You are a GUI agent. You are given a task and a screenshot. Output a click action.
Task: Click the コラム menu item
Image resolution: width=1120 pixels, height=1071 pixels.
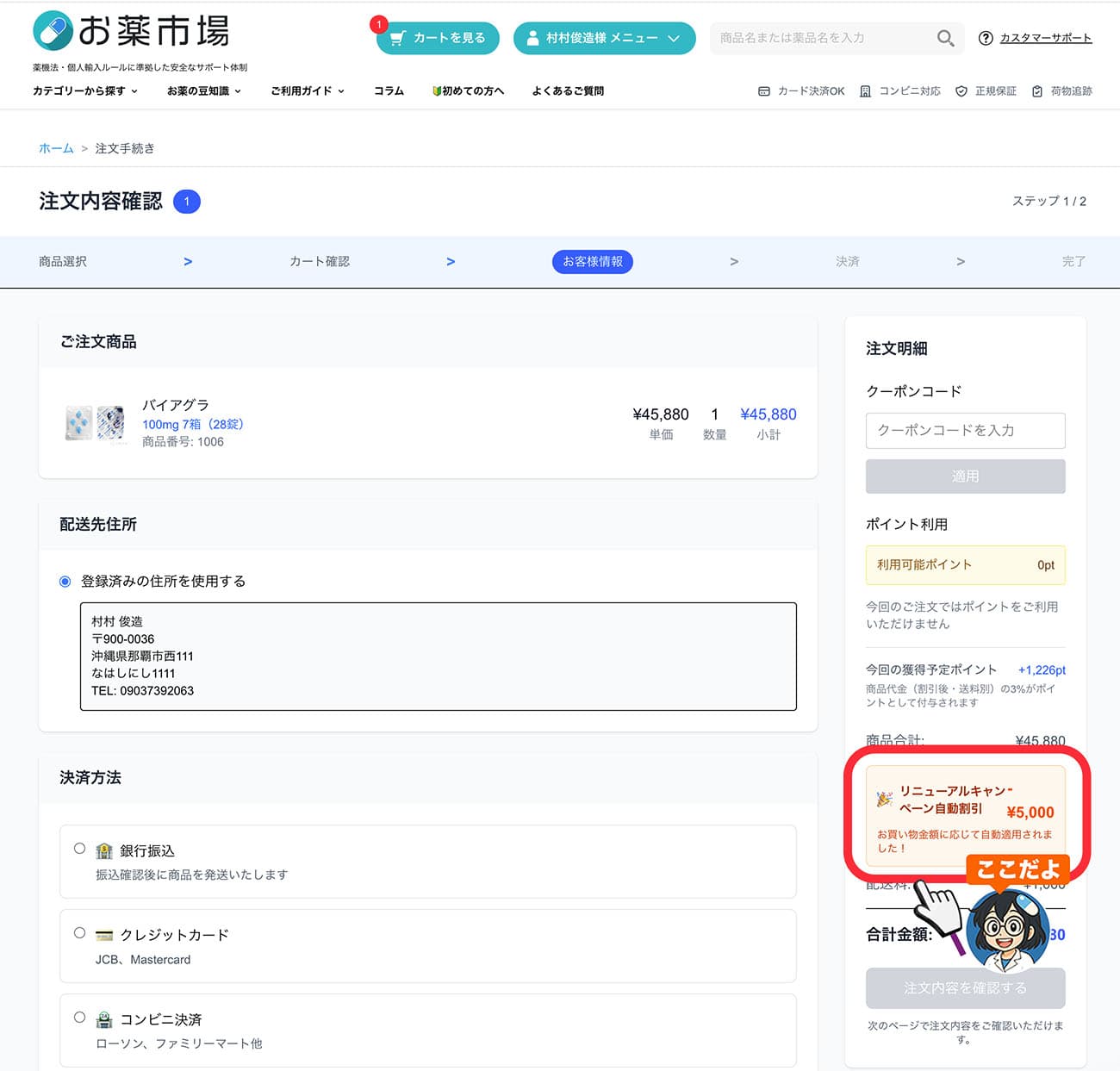coord(389,90)
